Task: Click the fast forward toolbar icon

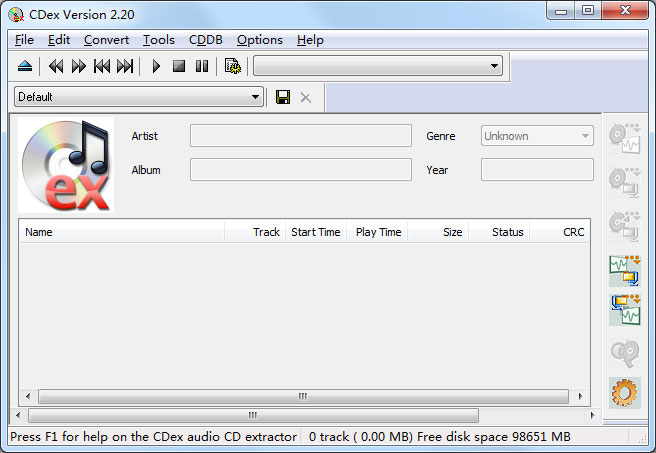Action: (79, 66)
